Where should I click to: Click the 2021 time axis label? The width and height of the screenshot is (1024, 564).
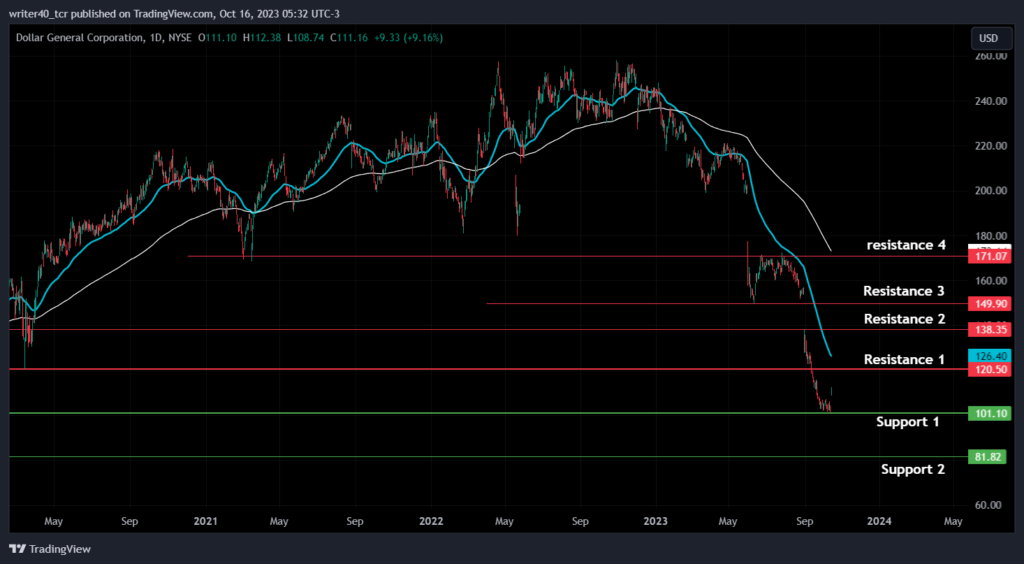pos(206,522)
